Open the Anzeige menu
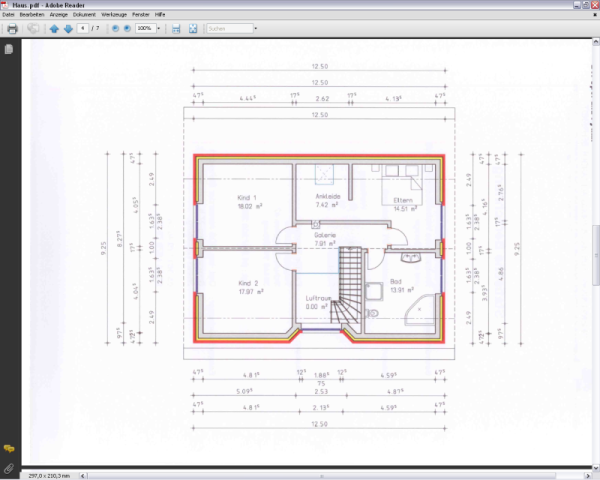The image size is (600, 480). coord(59,15)
